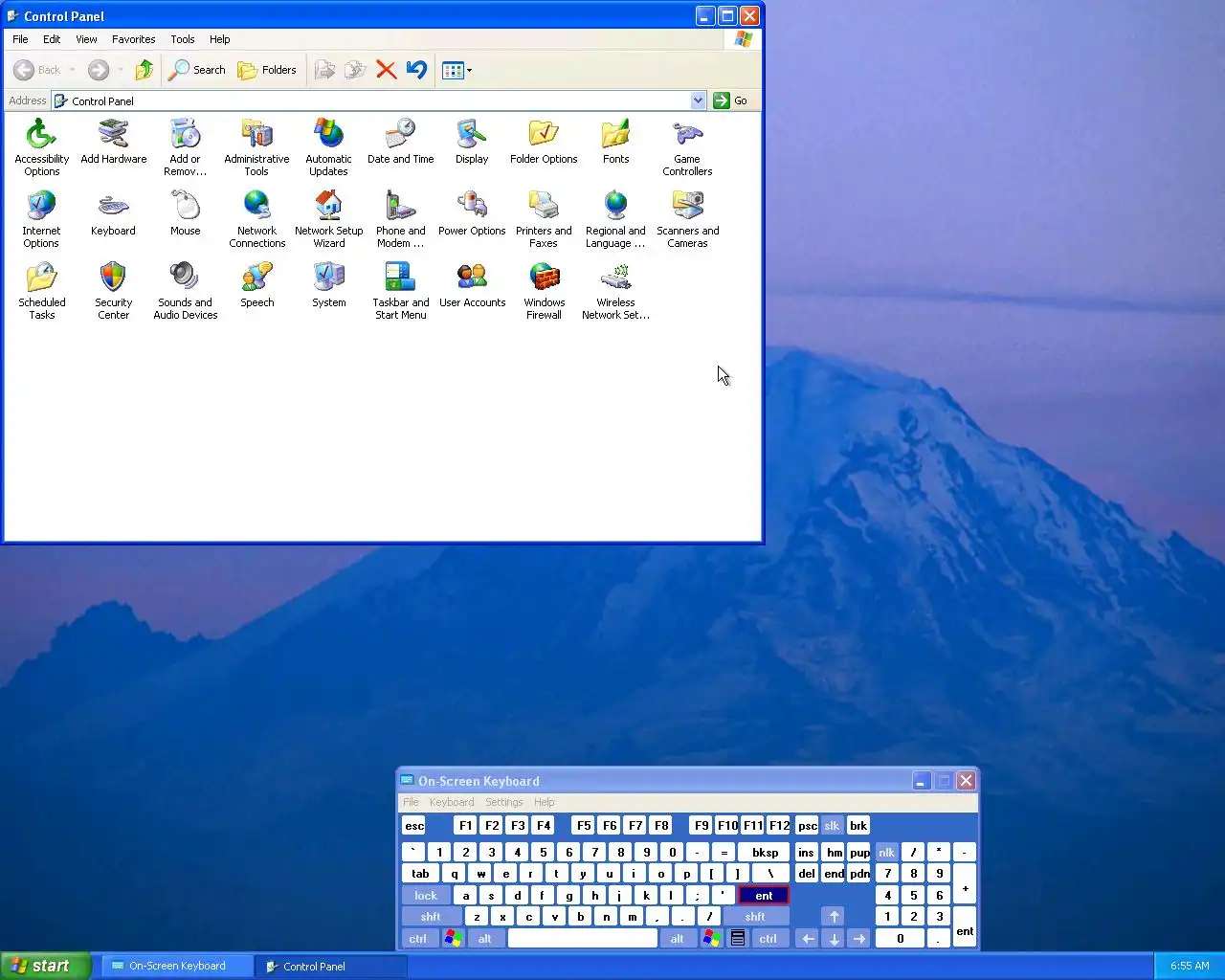1225x980 pixels.
Task: Open the Tools menu
Action: pos(182,39)
